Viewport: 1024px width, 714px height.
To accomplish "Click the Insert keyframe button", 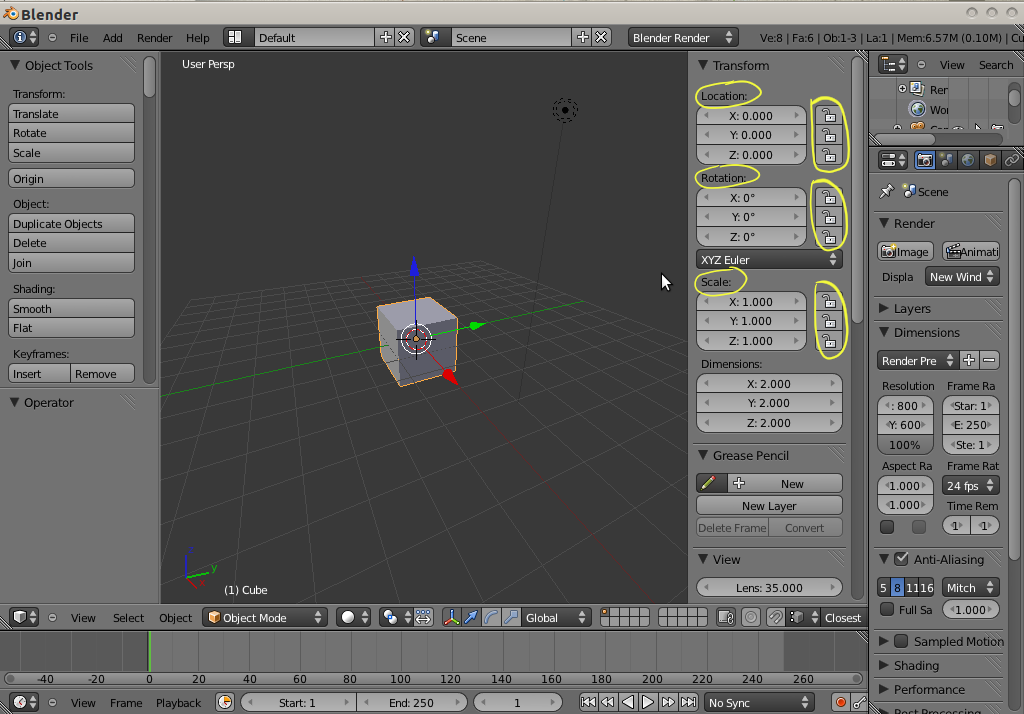I will coord(39,374).
